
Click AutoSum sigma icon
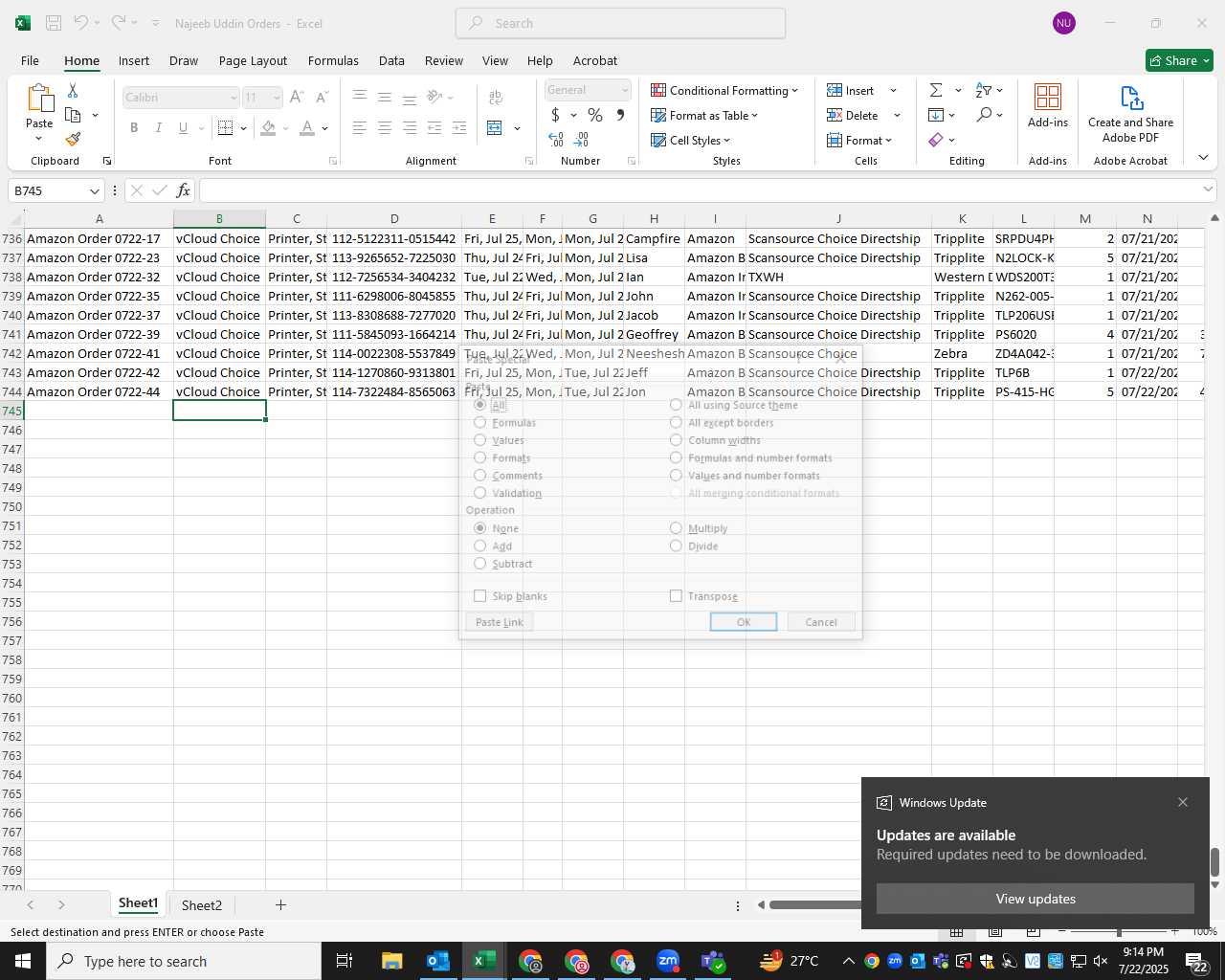936,90
